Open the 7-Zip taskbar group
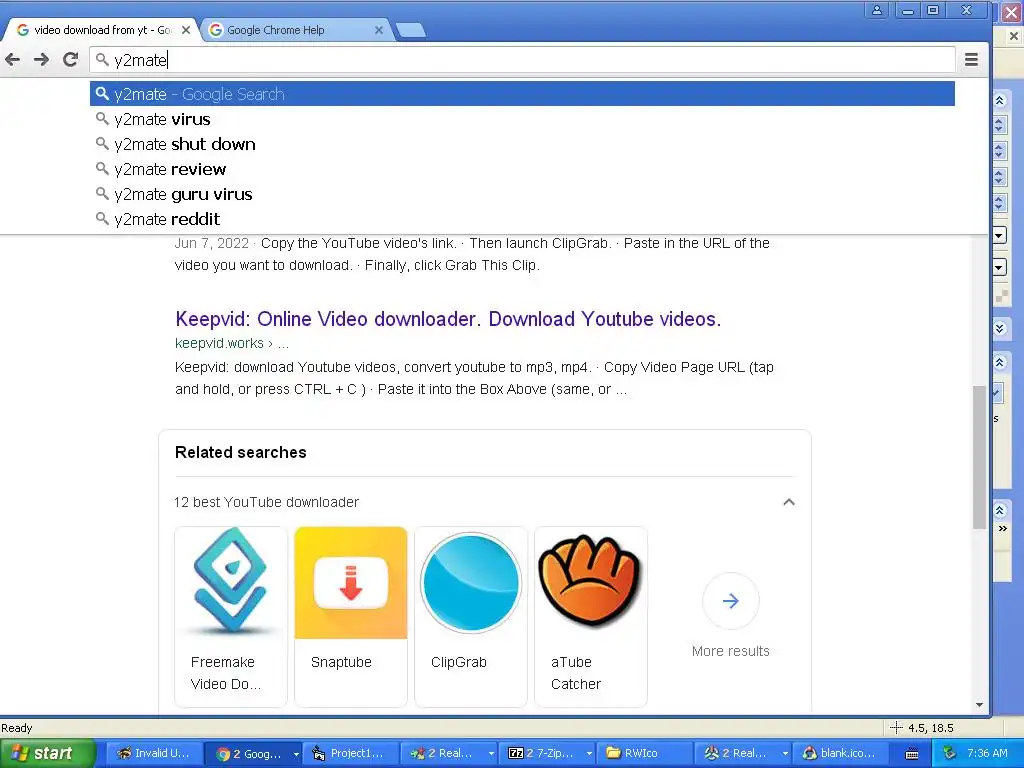This screenshot has width=1024, height=768. coord(543,754)
